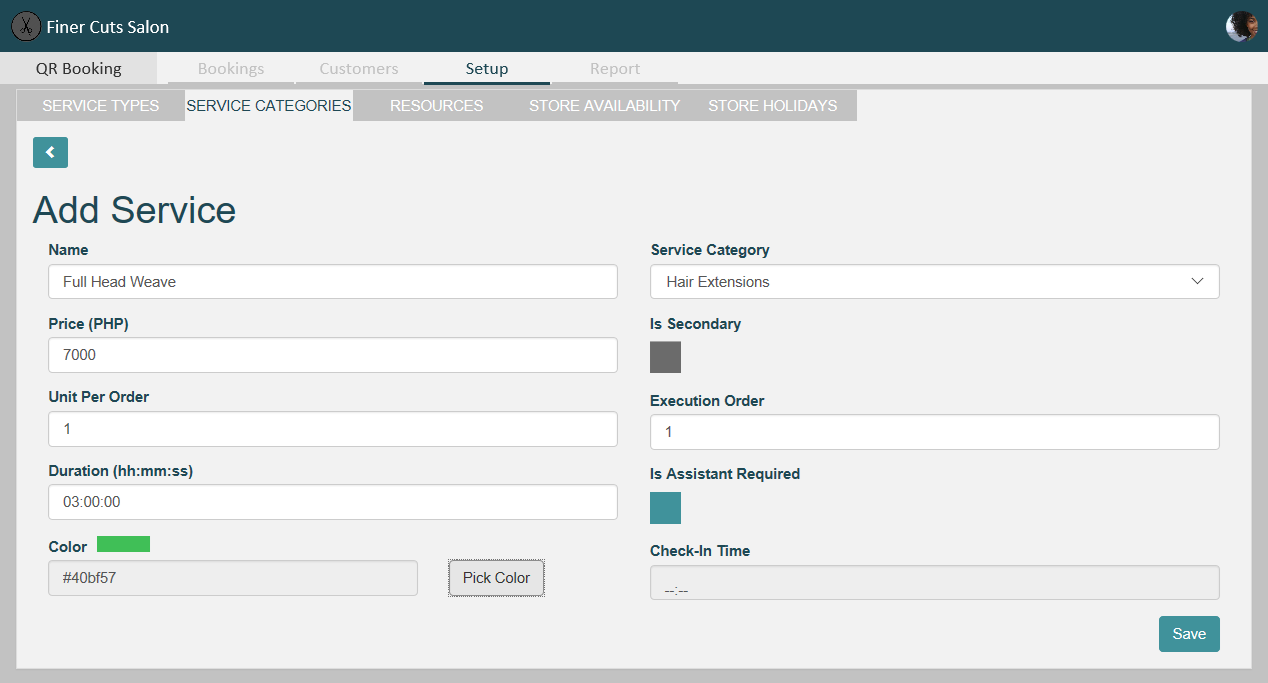Click the green color preview swatch

(123, 544)
